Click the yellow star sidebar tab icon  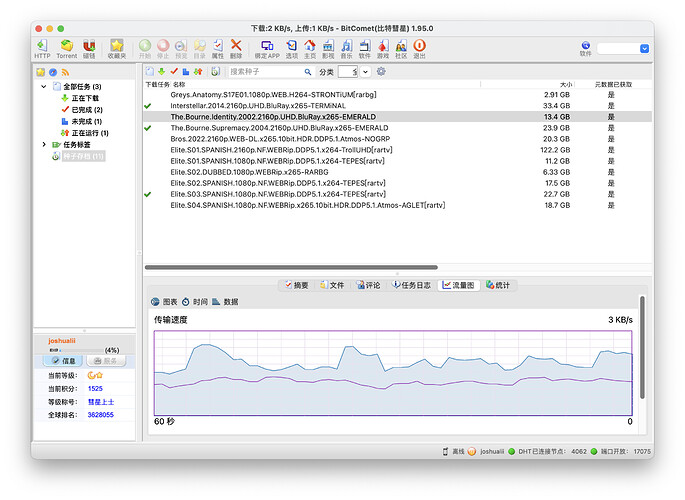click(41, 72)
